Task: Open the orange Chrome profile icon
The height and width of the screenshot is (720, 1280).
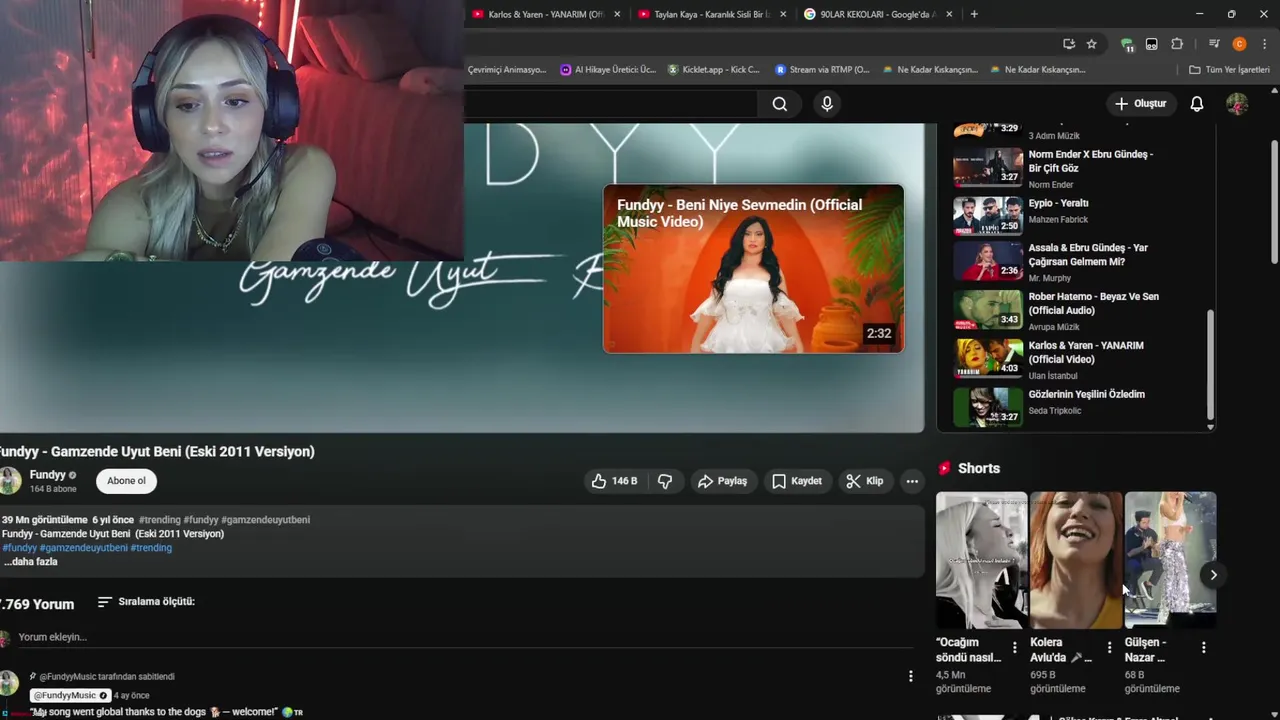Action: (x=1239, y=44)
